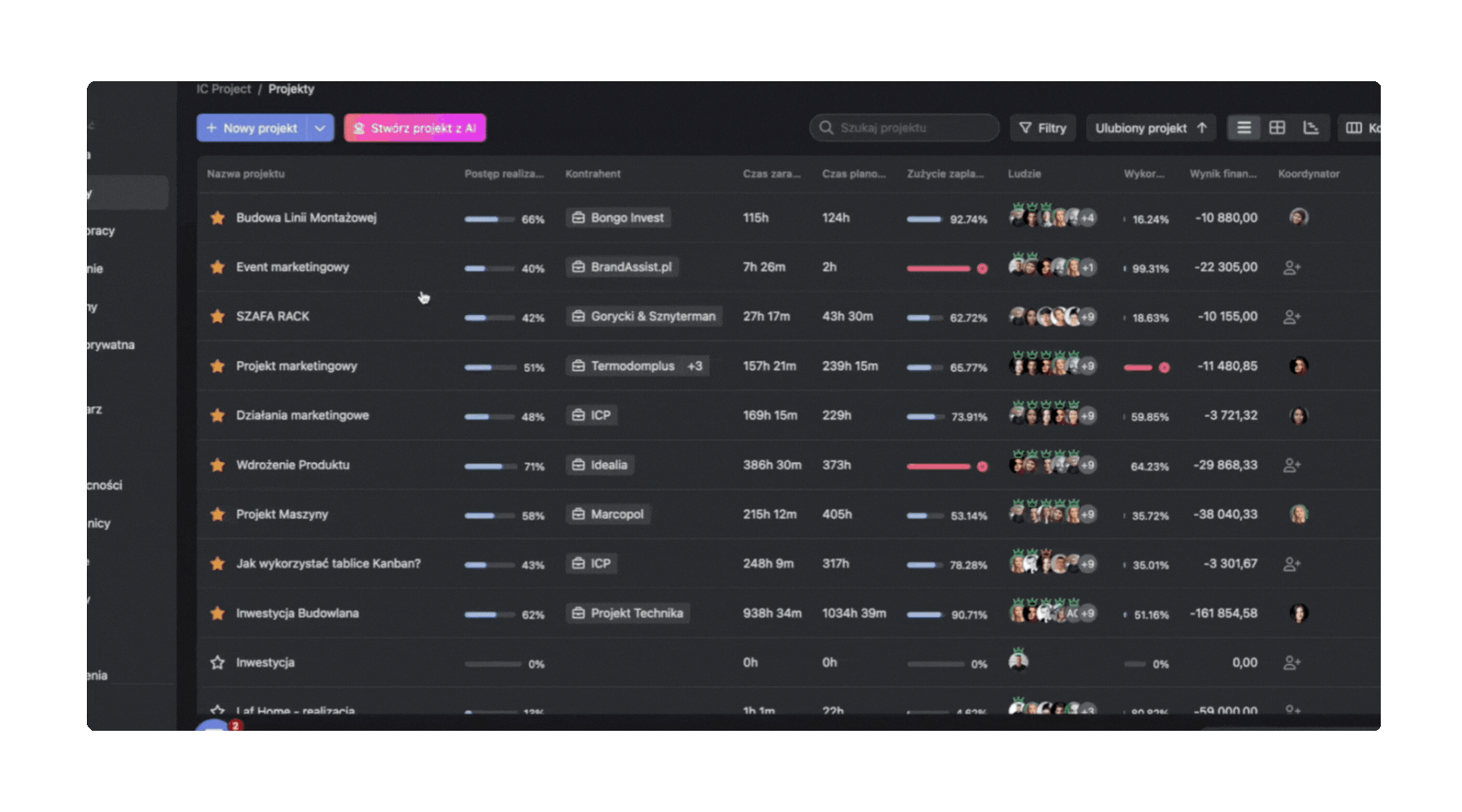The image size is (1462, 812).
Task: Click the 71% progress bar of Wdrożenie Produktu
Action: [491, 466]
